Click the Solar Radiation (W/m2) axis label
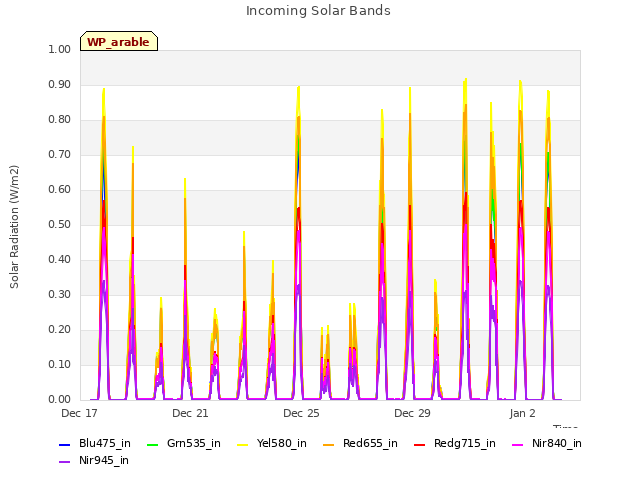 click(14, 227)
